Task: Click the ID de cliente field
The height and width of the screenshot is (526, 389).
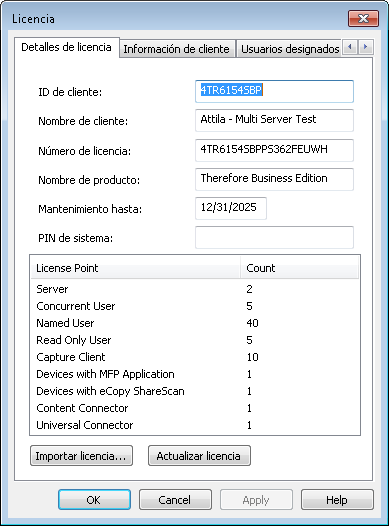Action: [274, 91]
